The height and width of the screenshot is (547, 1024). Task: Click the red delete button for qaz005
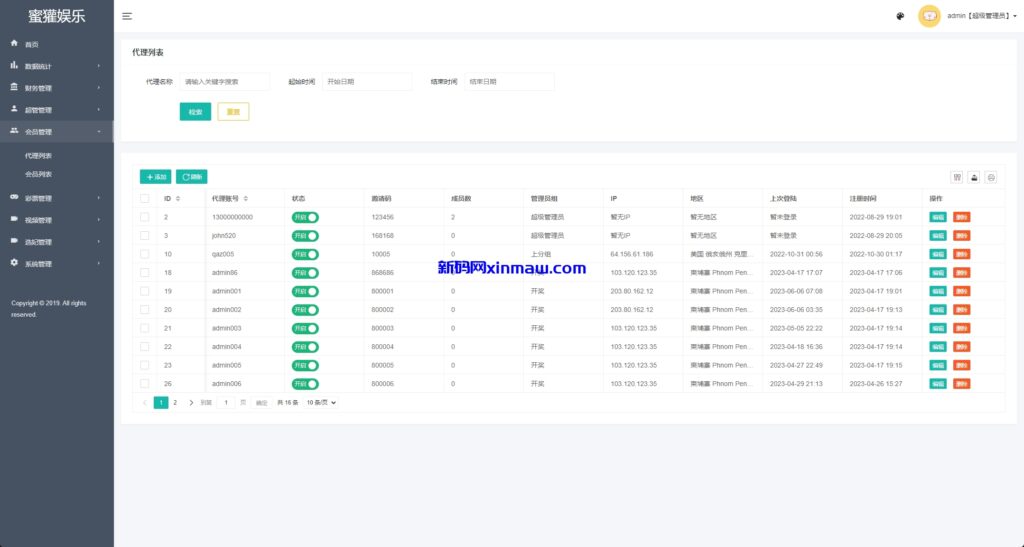pyautogui.click(x=961, y=254)
